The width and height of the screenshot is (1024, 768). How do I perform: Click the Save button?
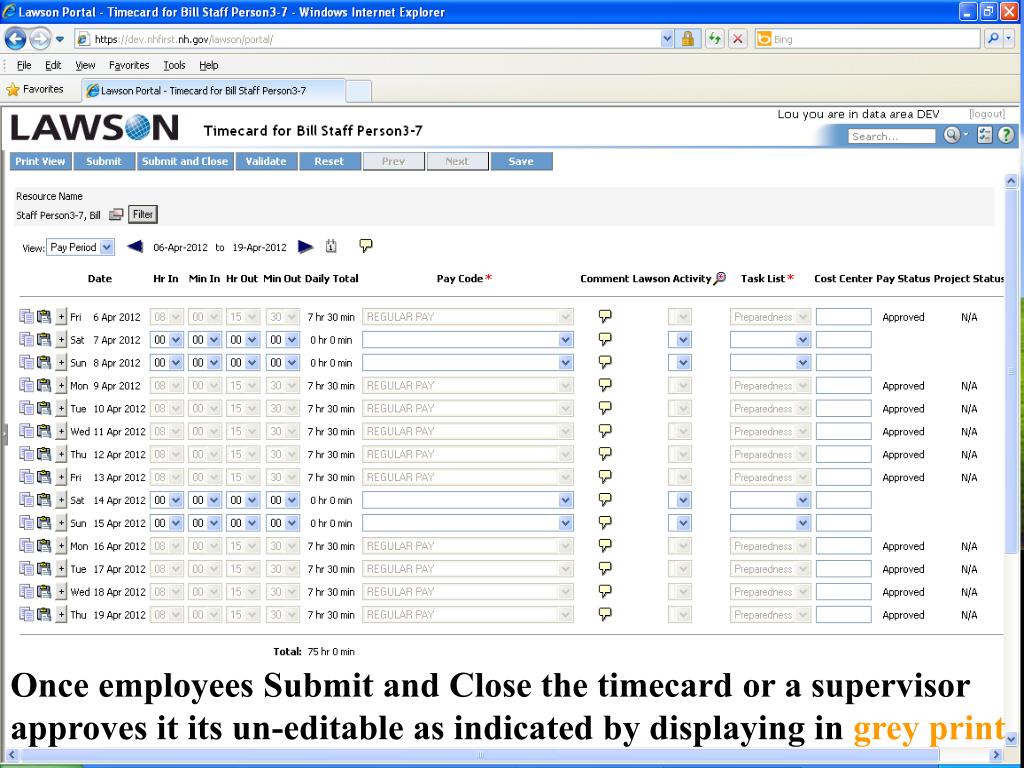521,161
